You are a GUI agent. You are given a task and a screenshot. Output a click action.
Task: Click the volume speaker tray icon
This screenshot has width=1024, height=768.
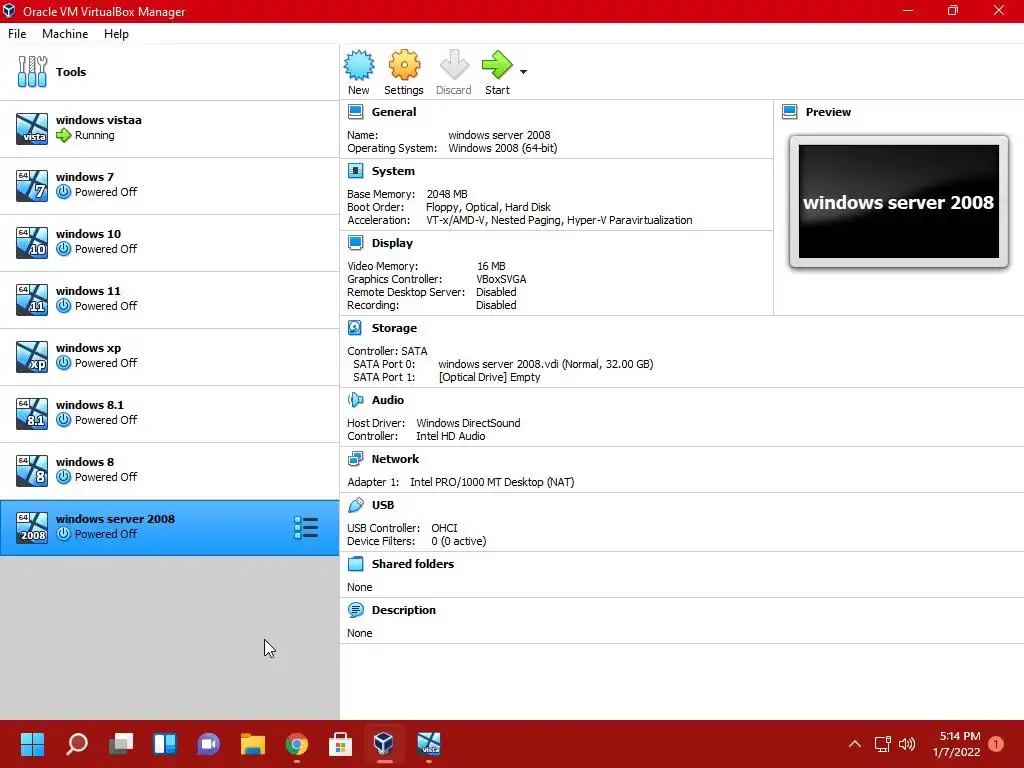907,744
